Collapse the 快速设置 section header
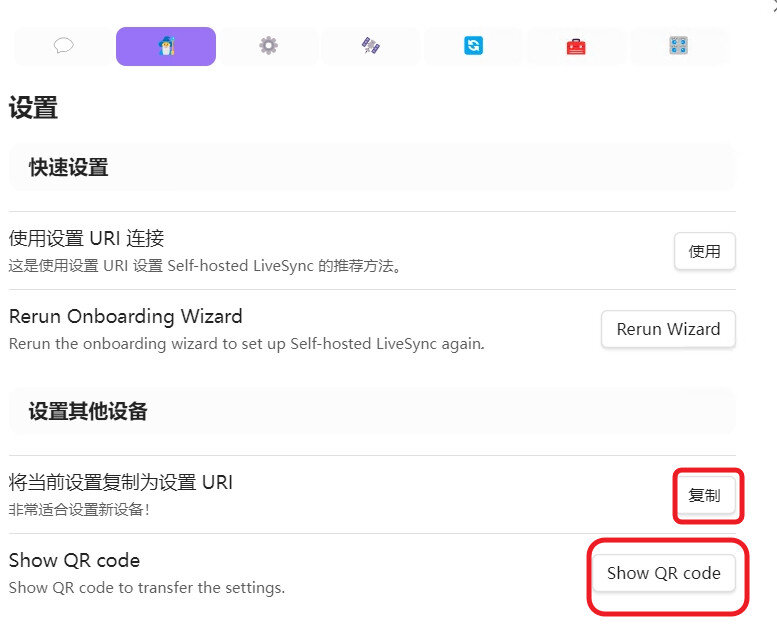The image size is (777, 630). (372, 167)
